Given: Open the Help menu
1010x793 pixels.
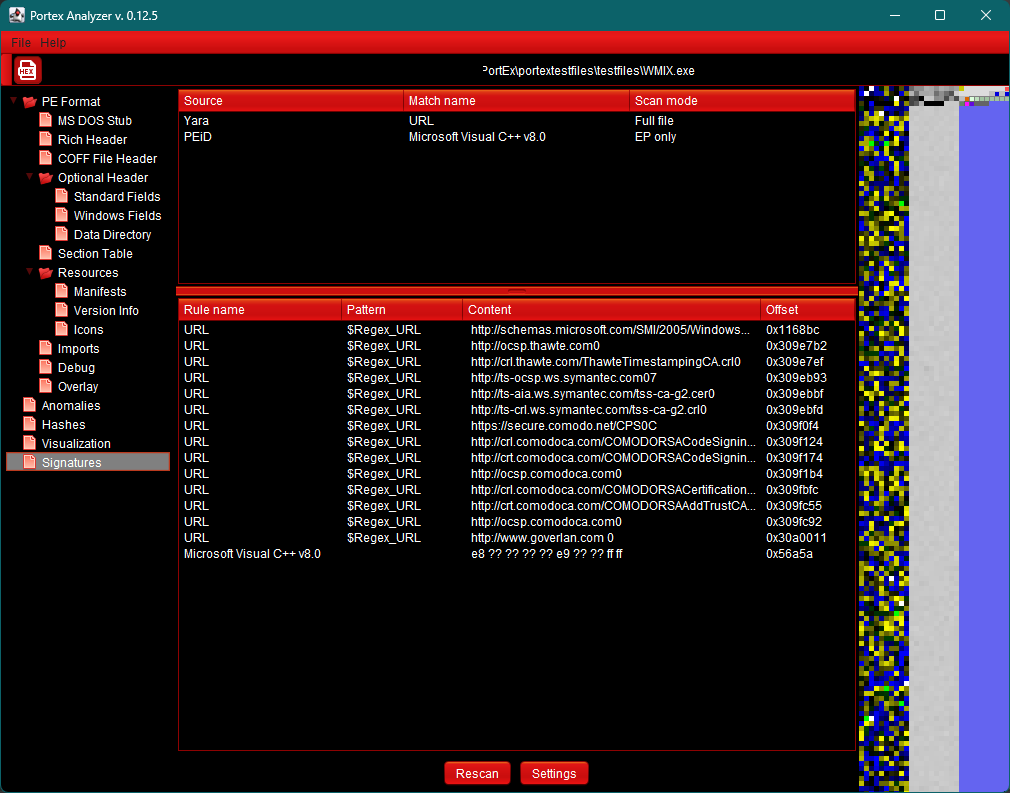Looking at the screenshot, I should 53,43.
